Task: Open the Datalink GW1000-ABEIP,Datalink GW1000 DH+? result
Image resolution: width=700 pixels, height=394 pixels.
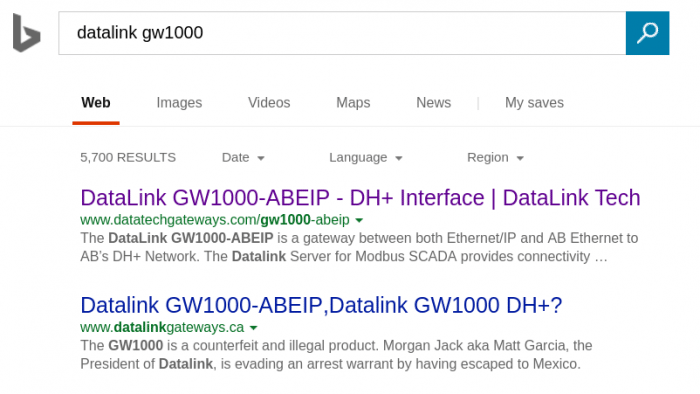Action: [x=321, y=305]
